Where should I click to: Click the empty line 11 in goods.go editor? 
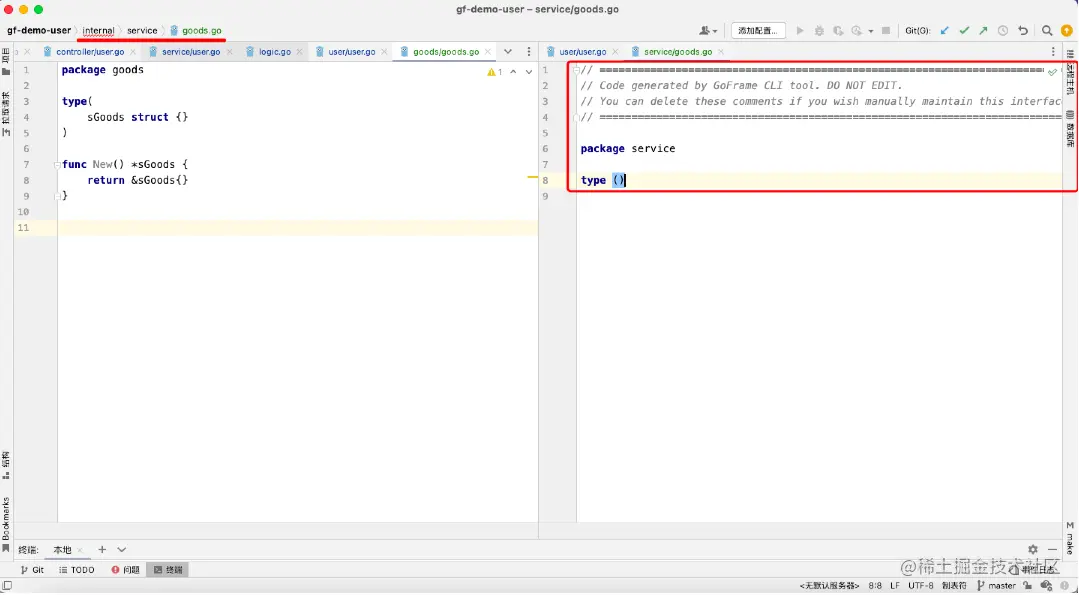pyautogui.click(x=297, y=228)
